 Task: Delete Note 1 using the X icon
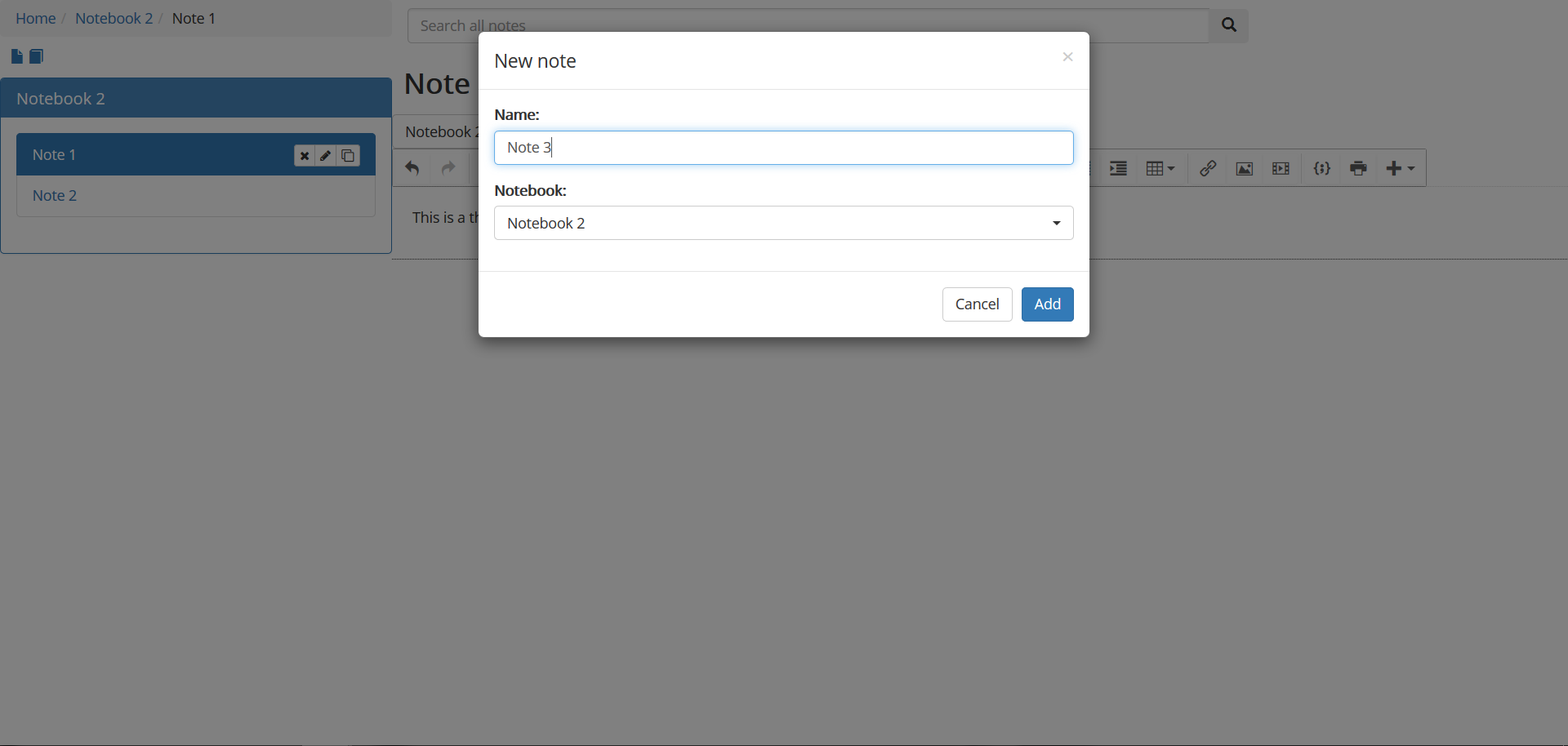pyautogui.click(x=304, y=155)
